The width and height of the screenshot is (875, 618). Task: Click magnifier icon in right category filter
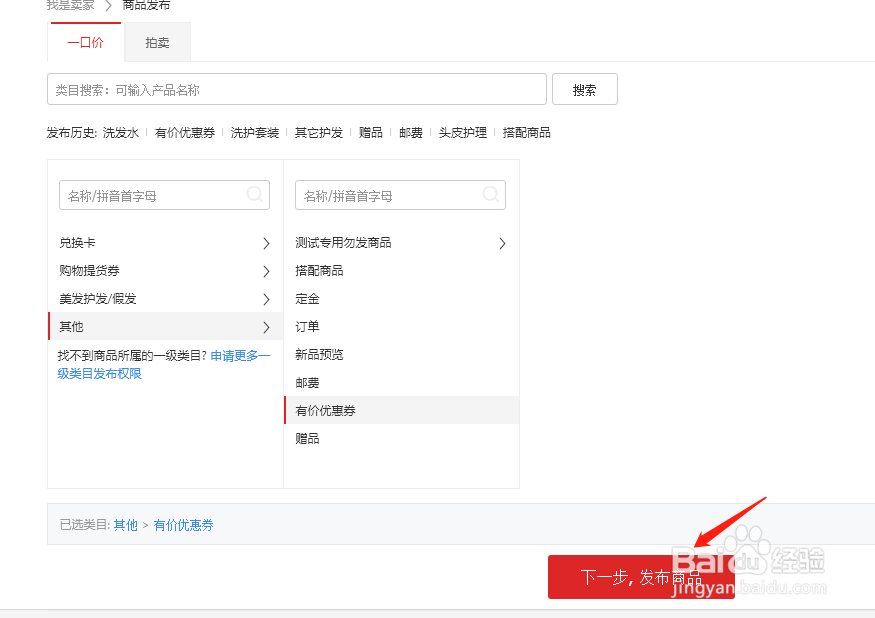(491, 194)
